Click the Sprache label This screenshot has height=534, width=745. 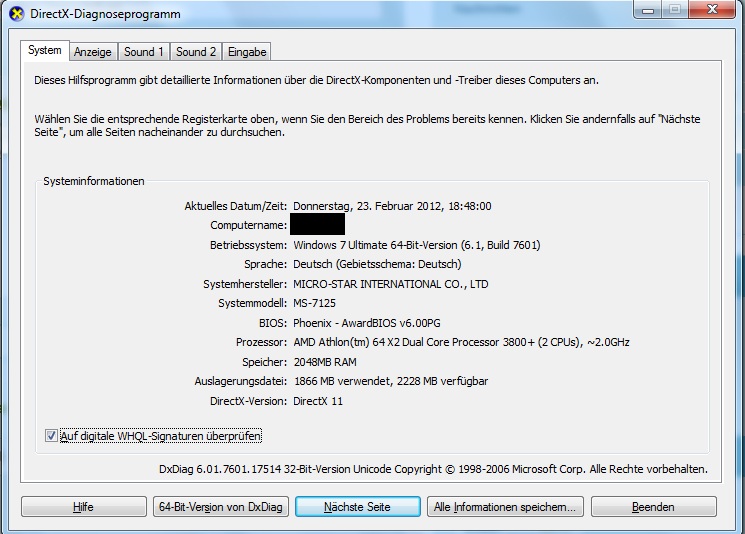(x=266, y=264)
